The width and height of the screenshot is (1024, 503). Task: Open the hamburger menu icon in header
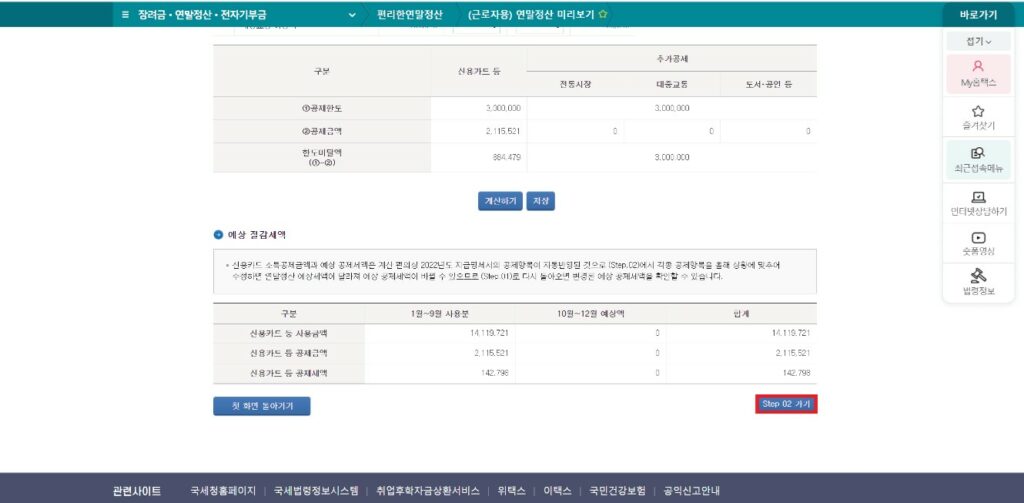click(x=125, y=15)
